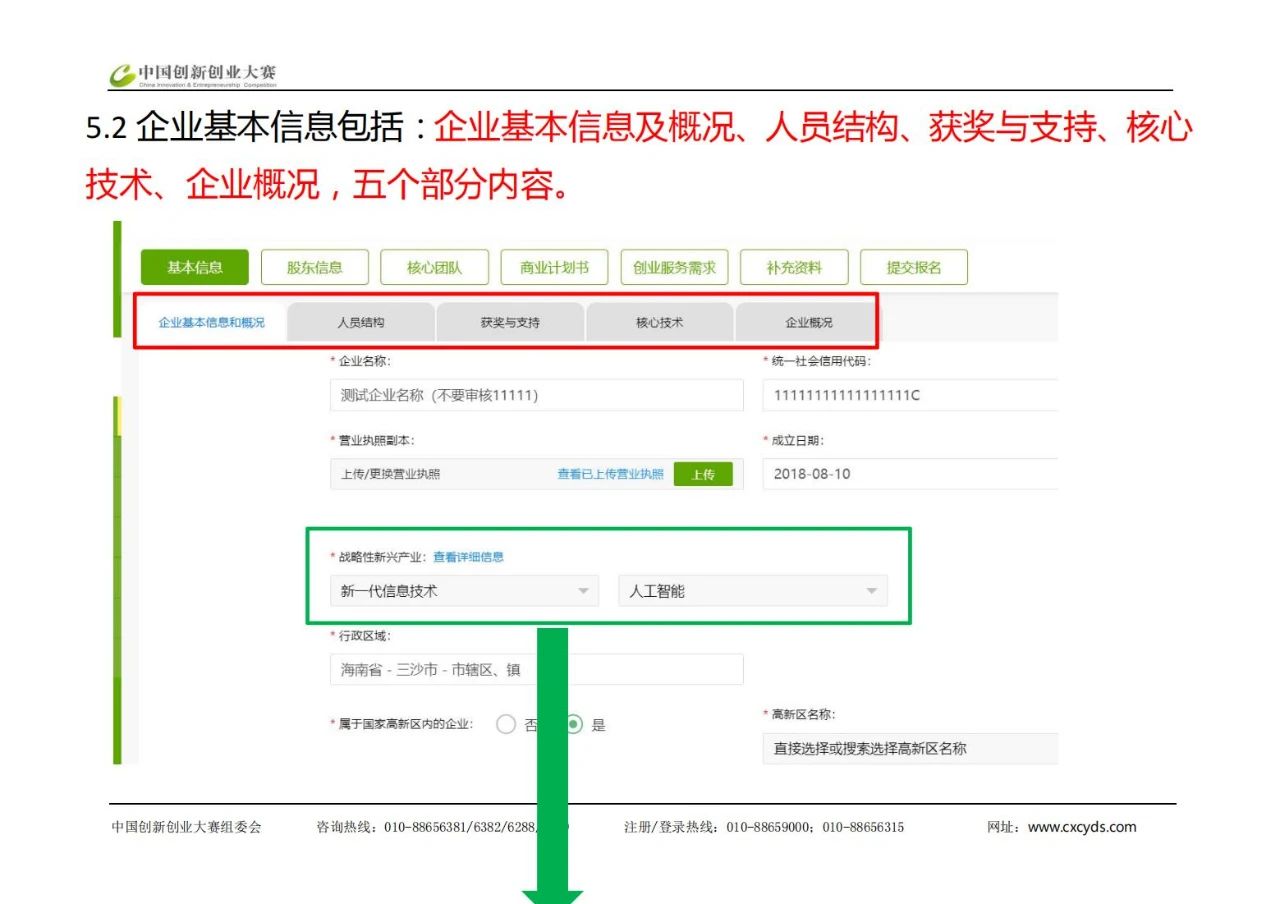Select the 企业概况 sub-tab
Image resolution: width=1280 pixels, height=904 pixels.
[x=808, y=323]
